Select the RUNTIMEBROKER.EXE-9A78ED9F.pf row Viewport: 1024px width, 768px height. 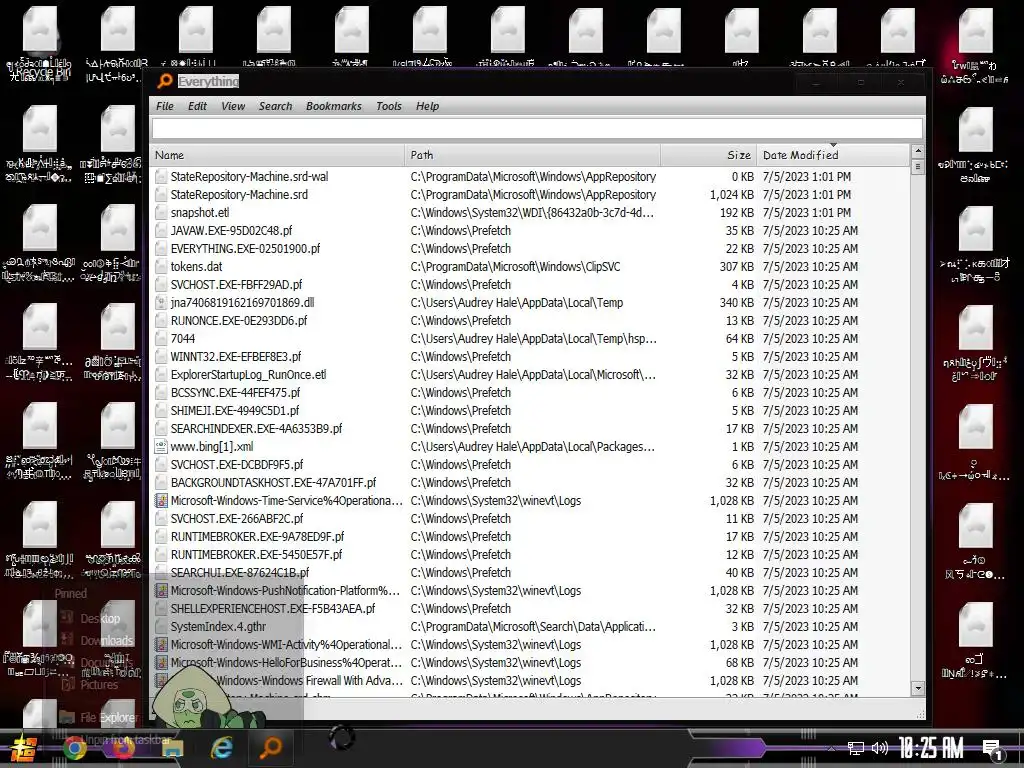(x=532, y=537)
